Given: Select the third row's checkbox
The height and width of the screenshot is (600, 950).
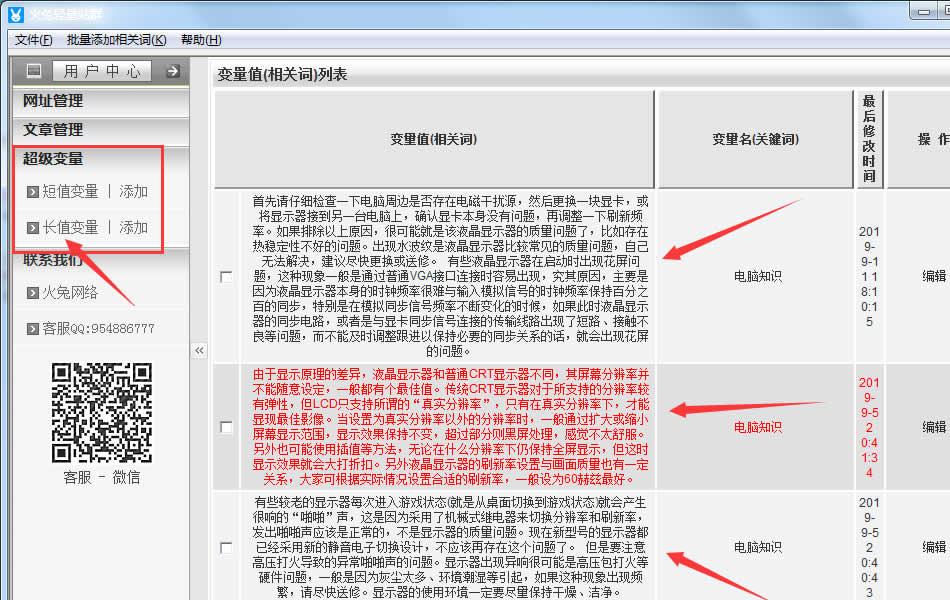Looking at the screenshot, I should [227, 547].
